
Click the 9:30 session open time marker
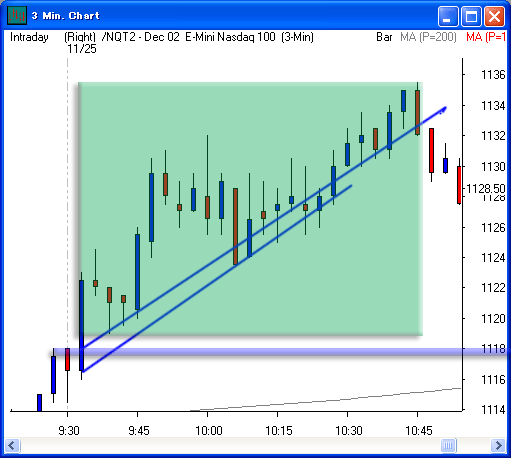(69, 431)
